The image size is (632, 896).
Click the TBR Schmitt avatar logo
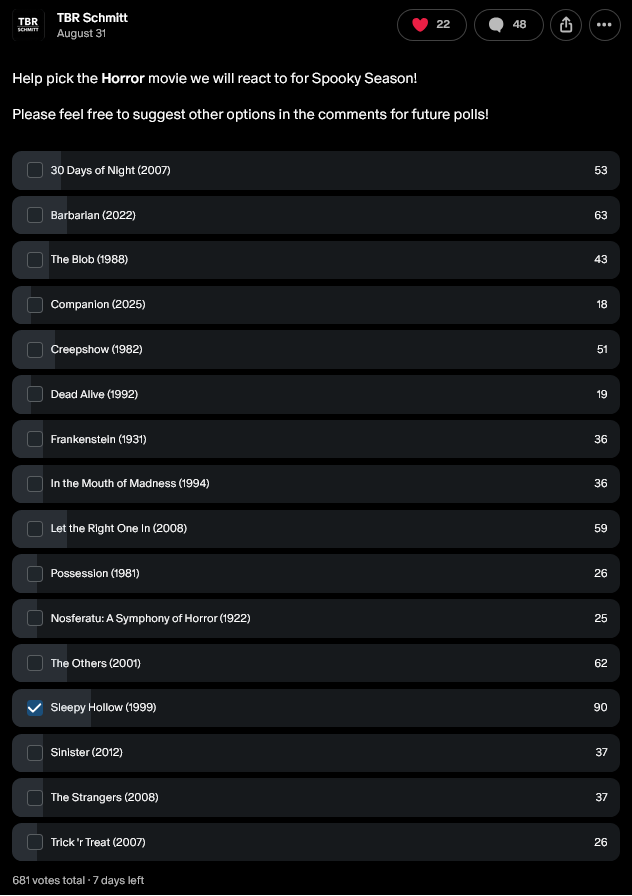[x=28, y=25]
